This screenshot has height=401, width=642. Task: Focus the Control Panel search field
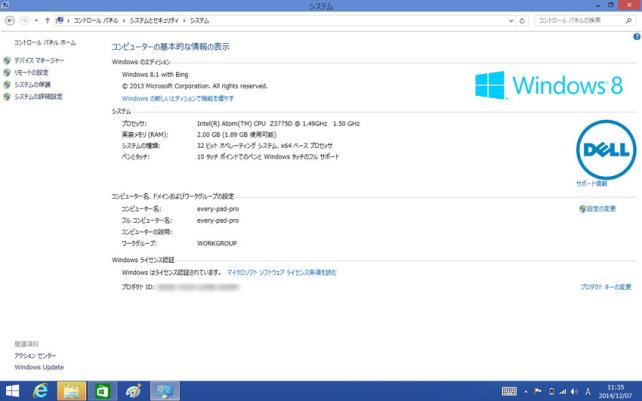point(580,20)
